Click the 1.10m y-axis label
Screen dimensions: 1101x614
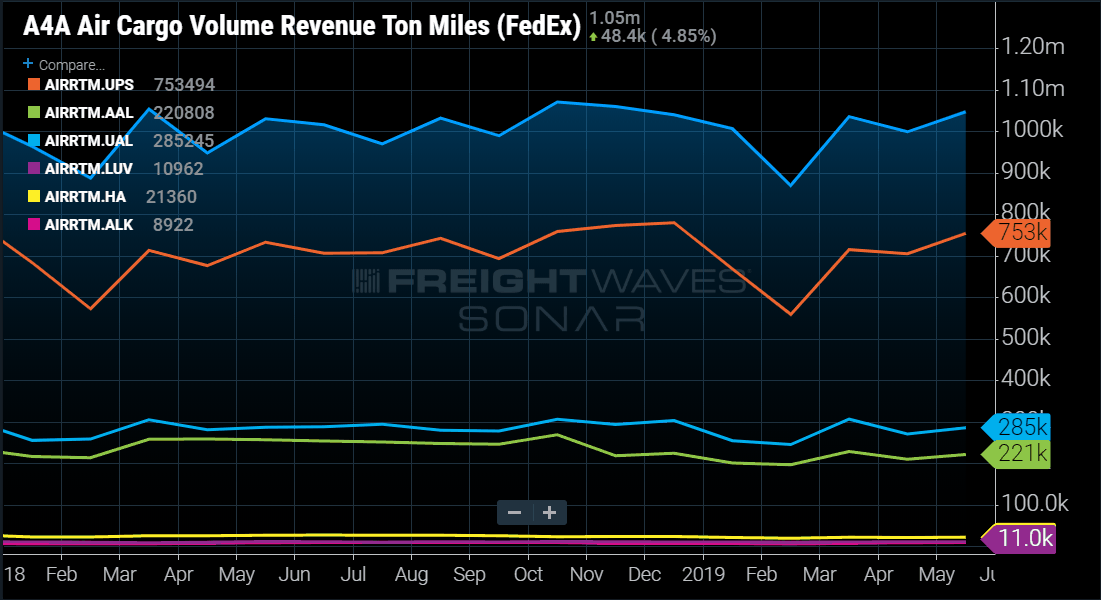coord(1033,89)
